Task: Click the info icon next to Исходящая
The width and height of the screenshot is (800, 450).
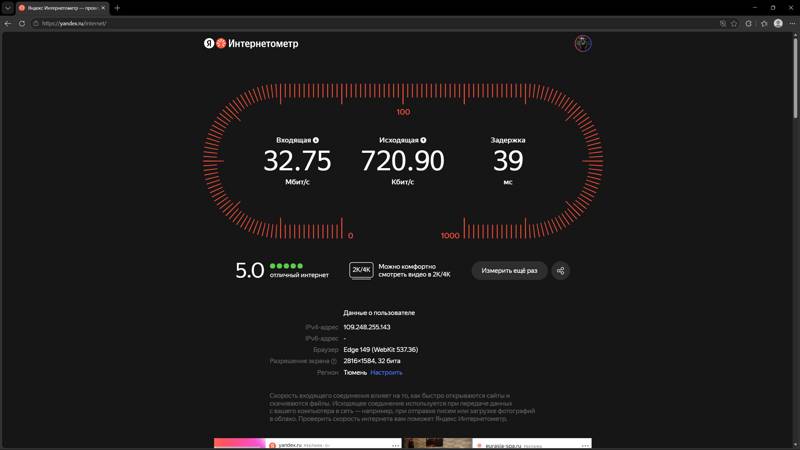Action: [423, 140]
